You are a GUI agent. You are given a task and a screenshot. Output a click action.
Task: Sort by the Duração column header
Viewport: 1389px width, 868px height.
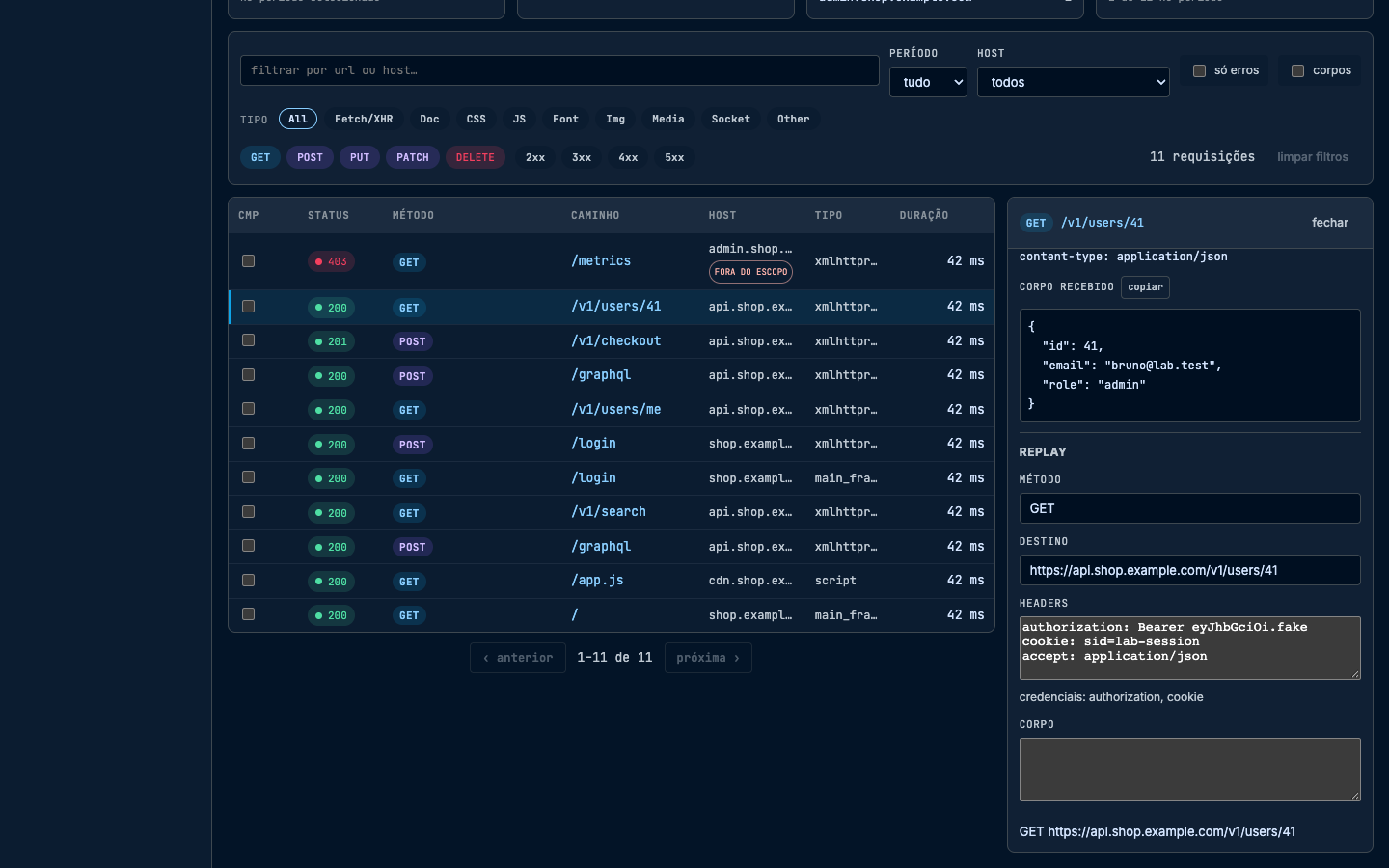(x=924, y=215)
